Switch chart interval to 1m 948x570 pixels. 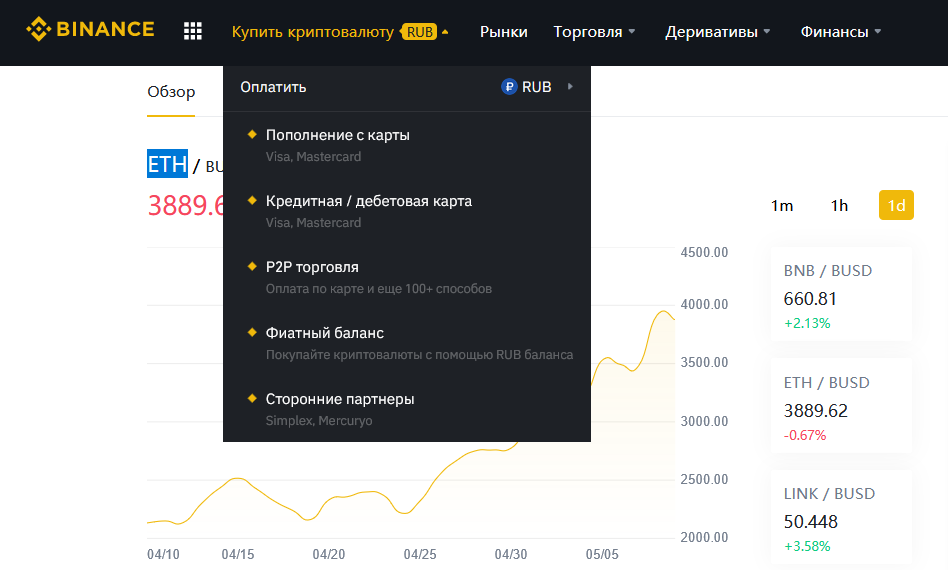782,205
